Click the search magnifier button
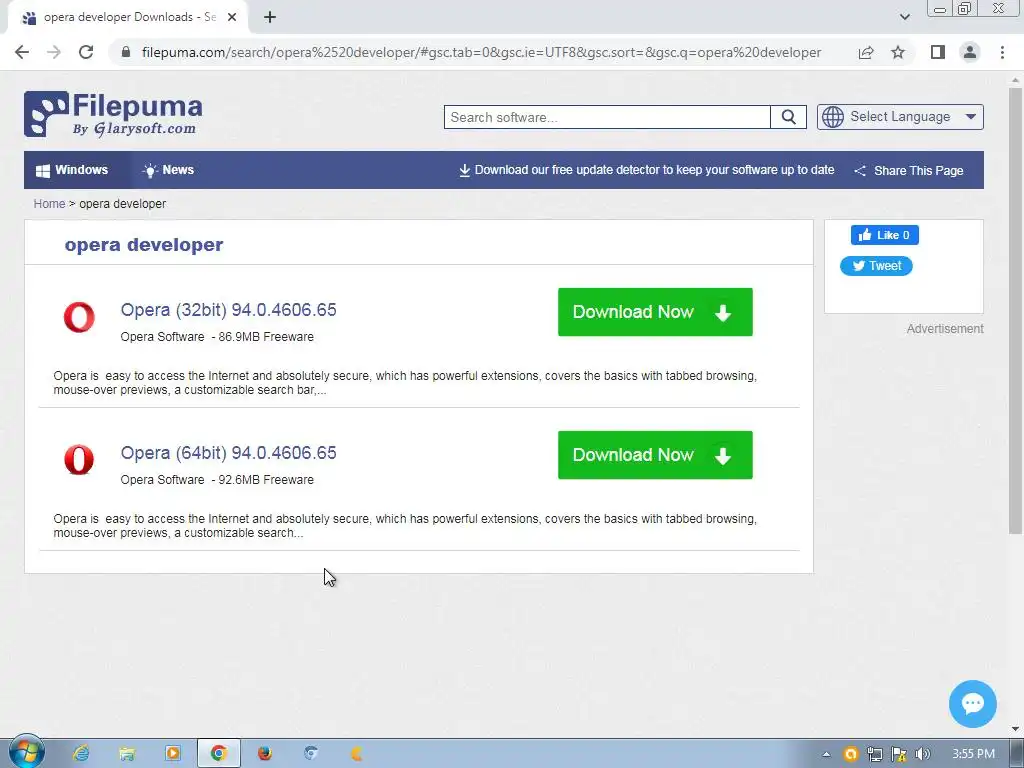The height and width of the screenshot is (768, 1024). click(788, 117)
